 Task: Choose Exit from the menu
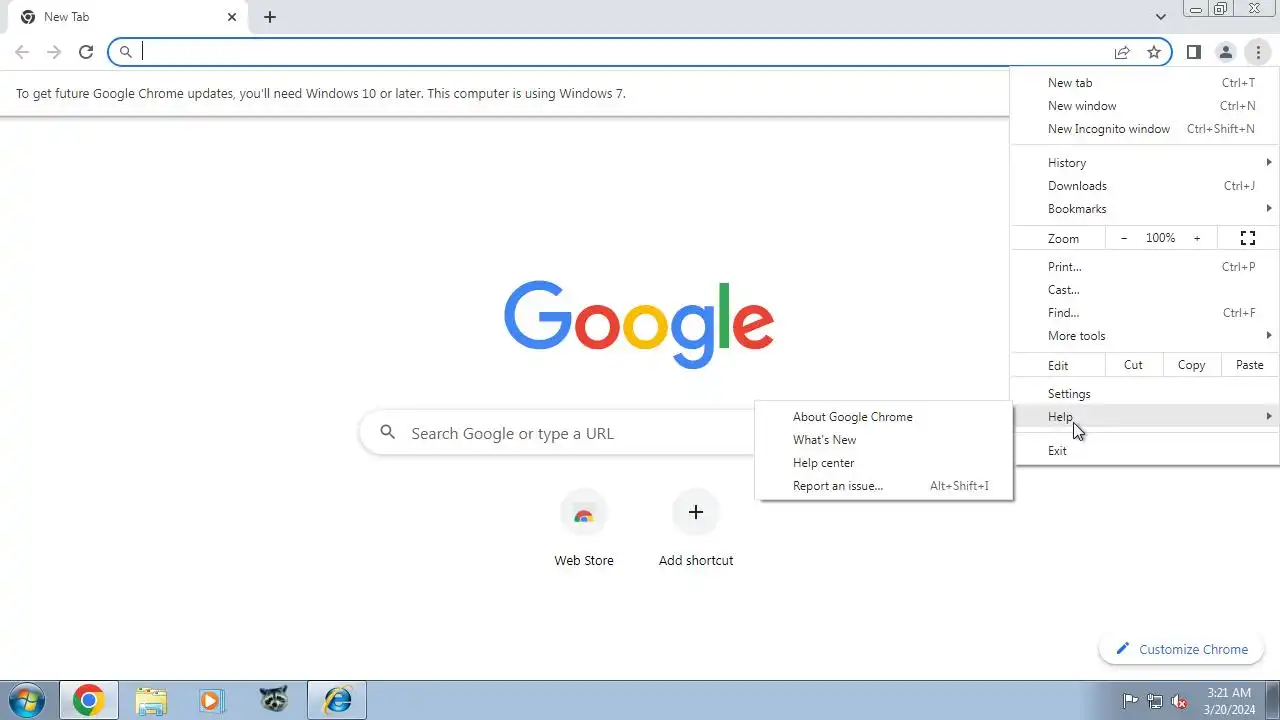click(x=1145, y=451)
